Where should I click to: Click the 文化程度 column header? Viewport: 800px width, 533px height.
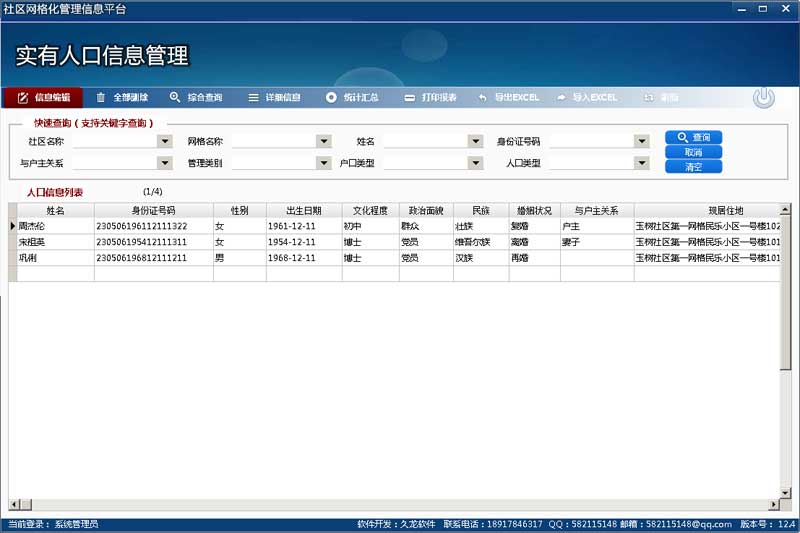click(370, 211)
